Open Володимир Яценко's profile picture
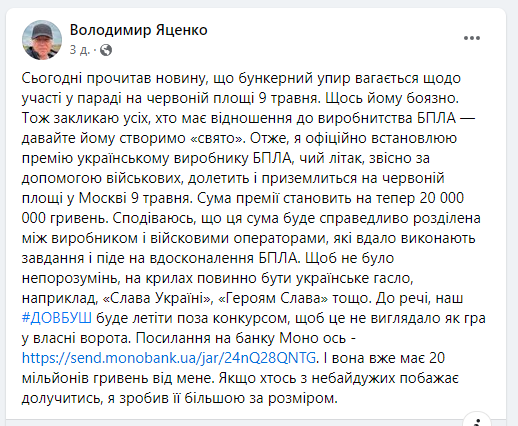This screenshot has height=426, width=518. 42,40
